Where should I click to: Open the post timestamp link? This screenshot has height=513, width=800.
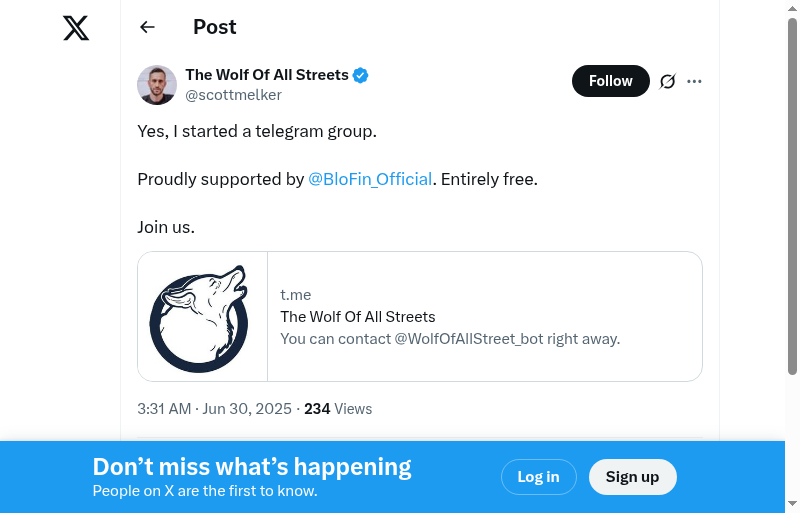(x=214, y=408)
